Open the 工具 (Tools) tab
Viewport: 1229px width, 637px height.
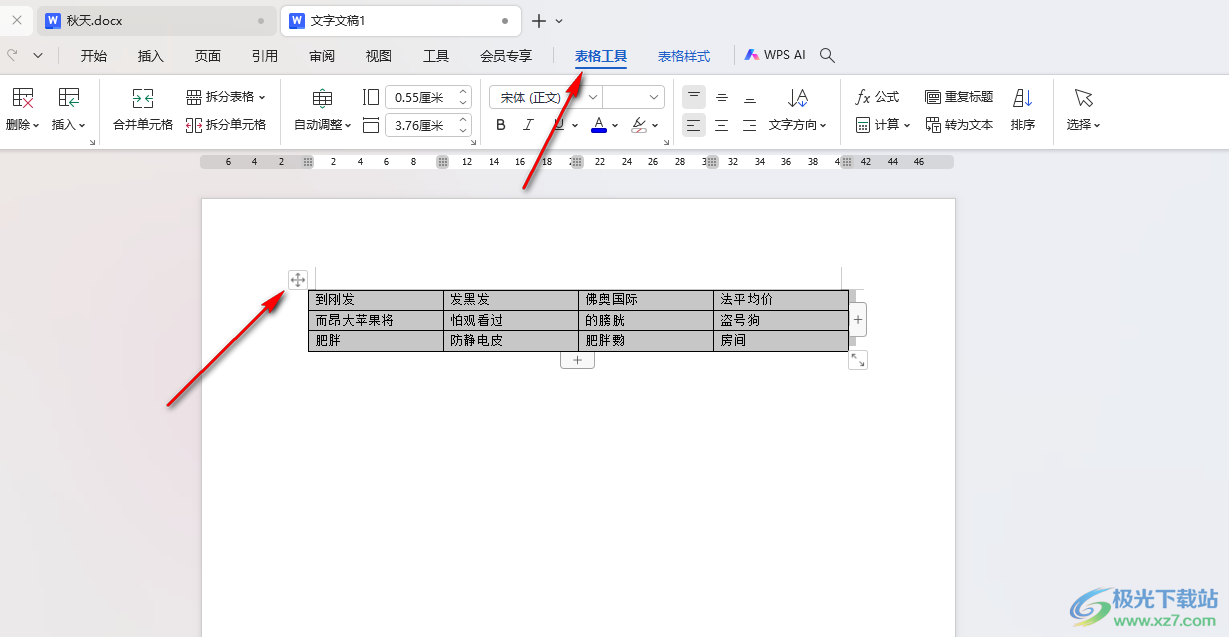[436, 56]
